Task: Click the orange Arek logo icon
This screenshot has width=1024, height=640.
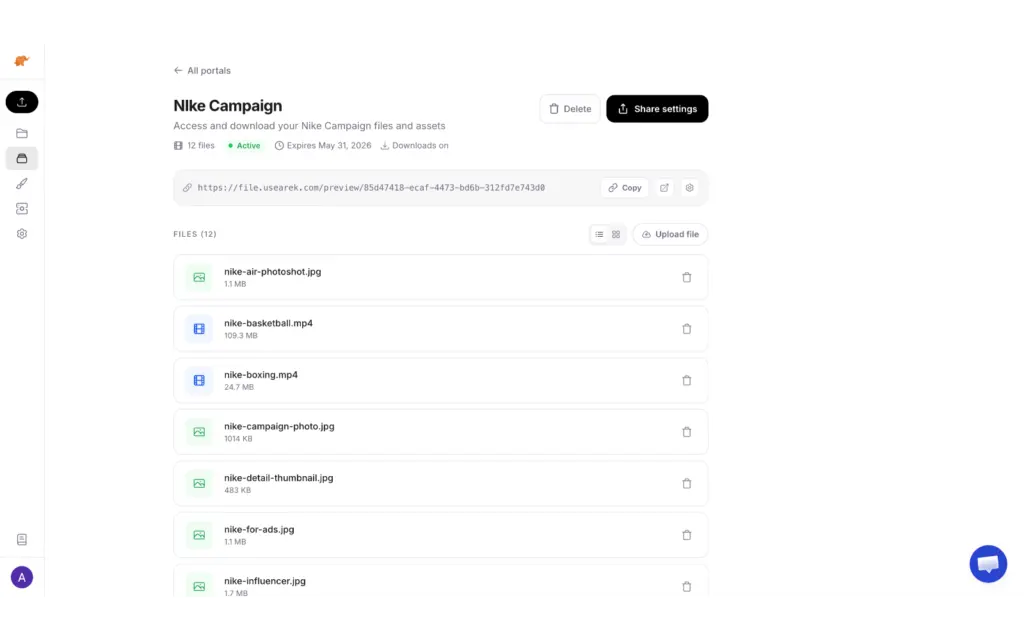Action: [x=22, y=61]
